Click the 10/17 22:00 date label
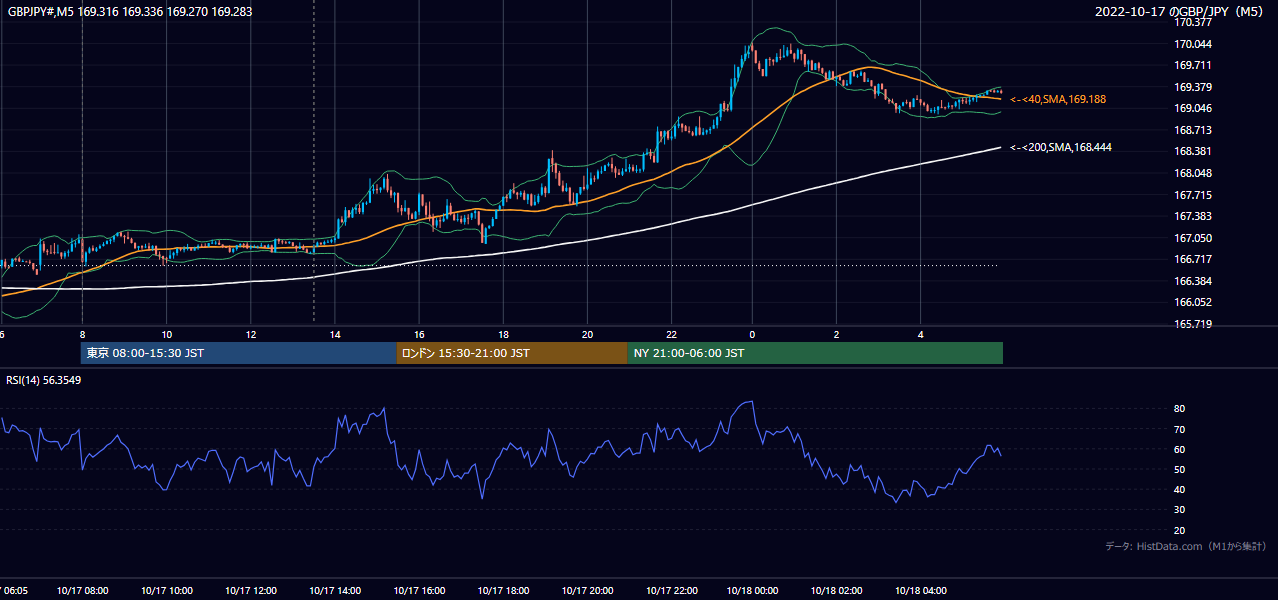 coord(671,591)
